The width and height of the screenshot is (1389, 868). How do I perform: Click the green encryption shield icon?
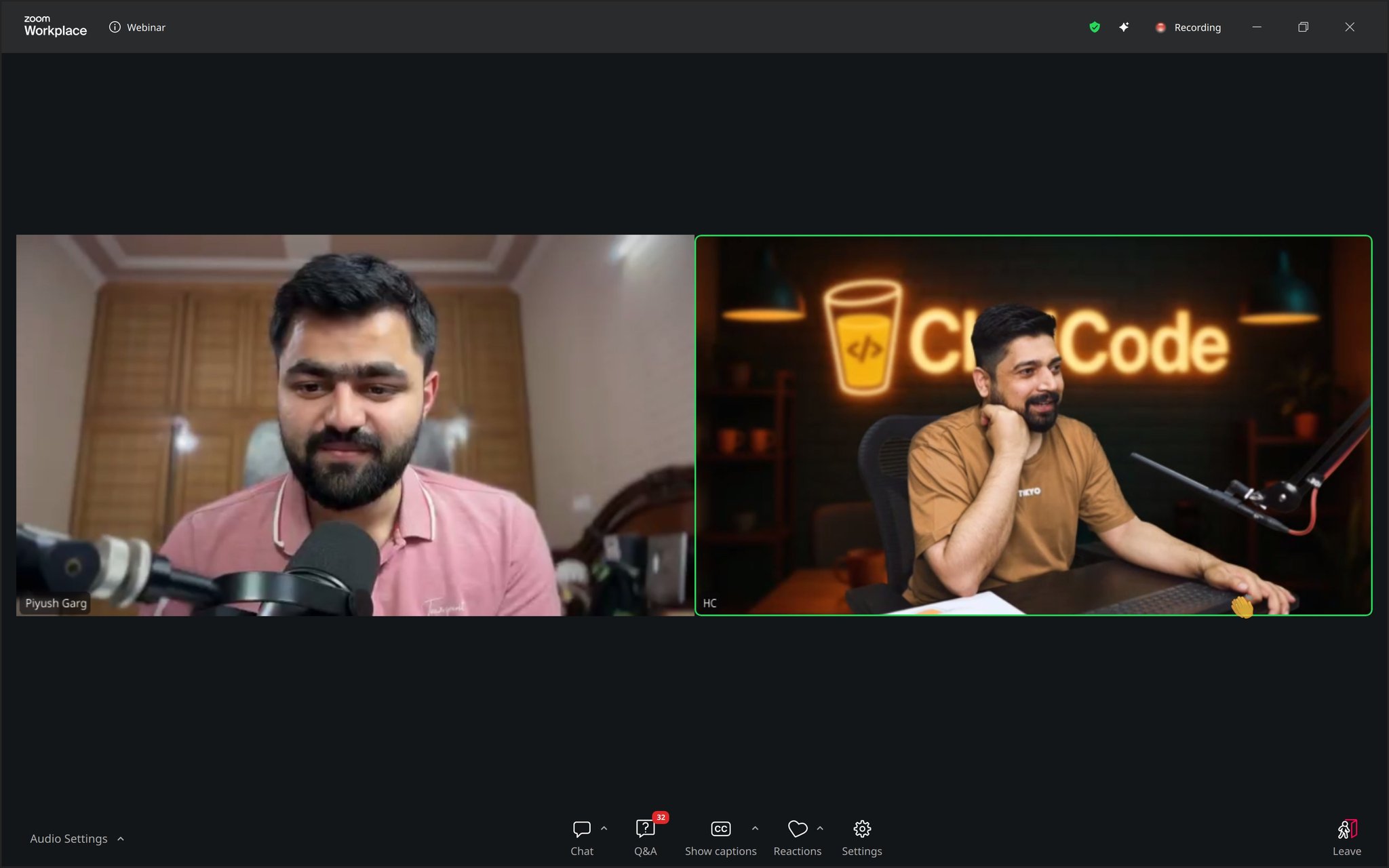1094,27
